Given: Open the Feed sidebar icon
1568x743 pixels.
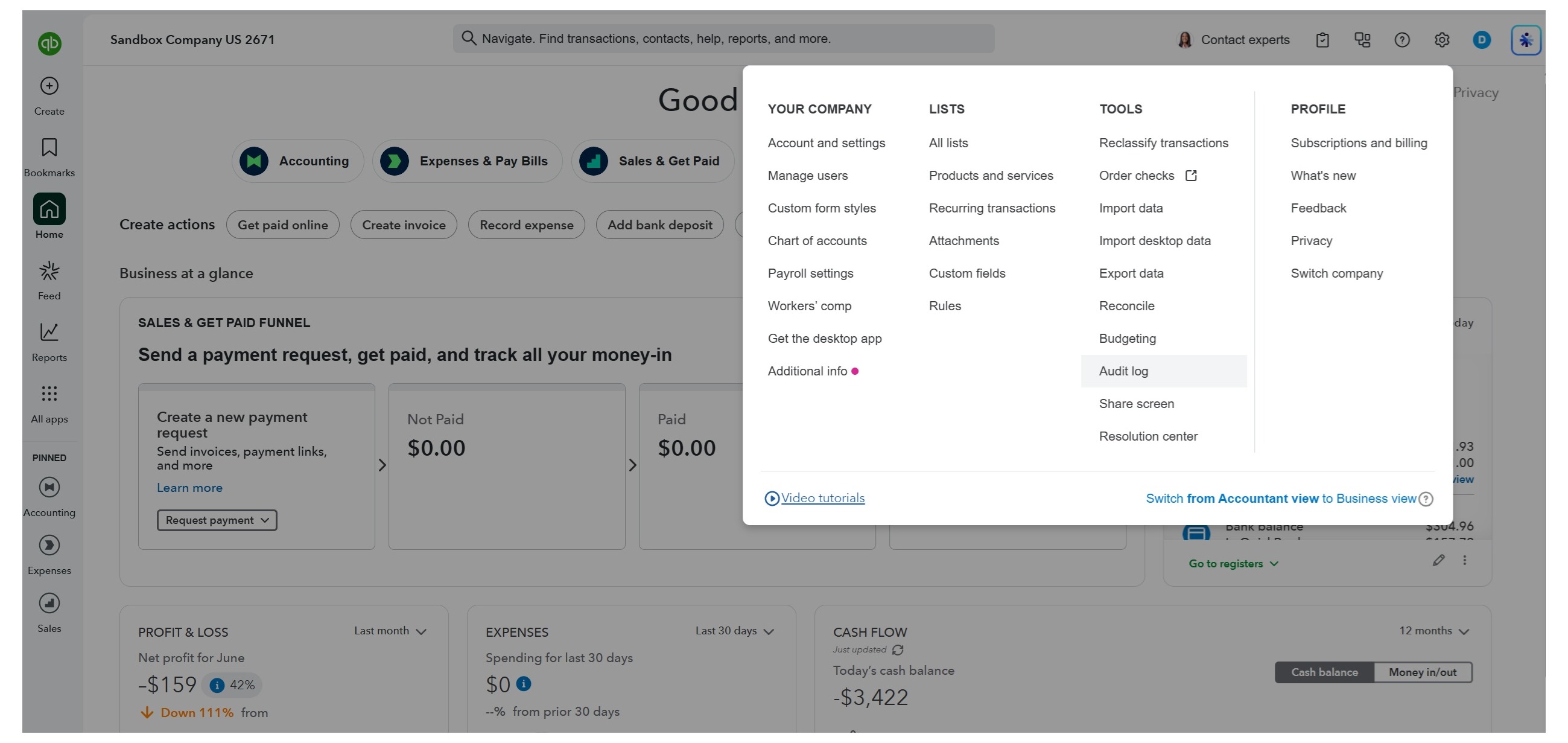Looking at the screenshot, I should pos(49,271).
